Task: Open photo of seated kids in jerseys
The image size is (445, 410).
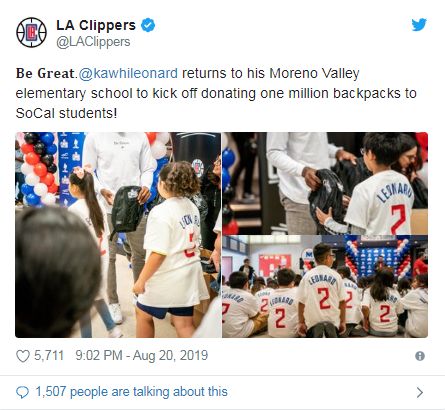Action: coord(325,287)
